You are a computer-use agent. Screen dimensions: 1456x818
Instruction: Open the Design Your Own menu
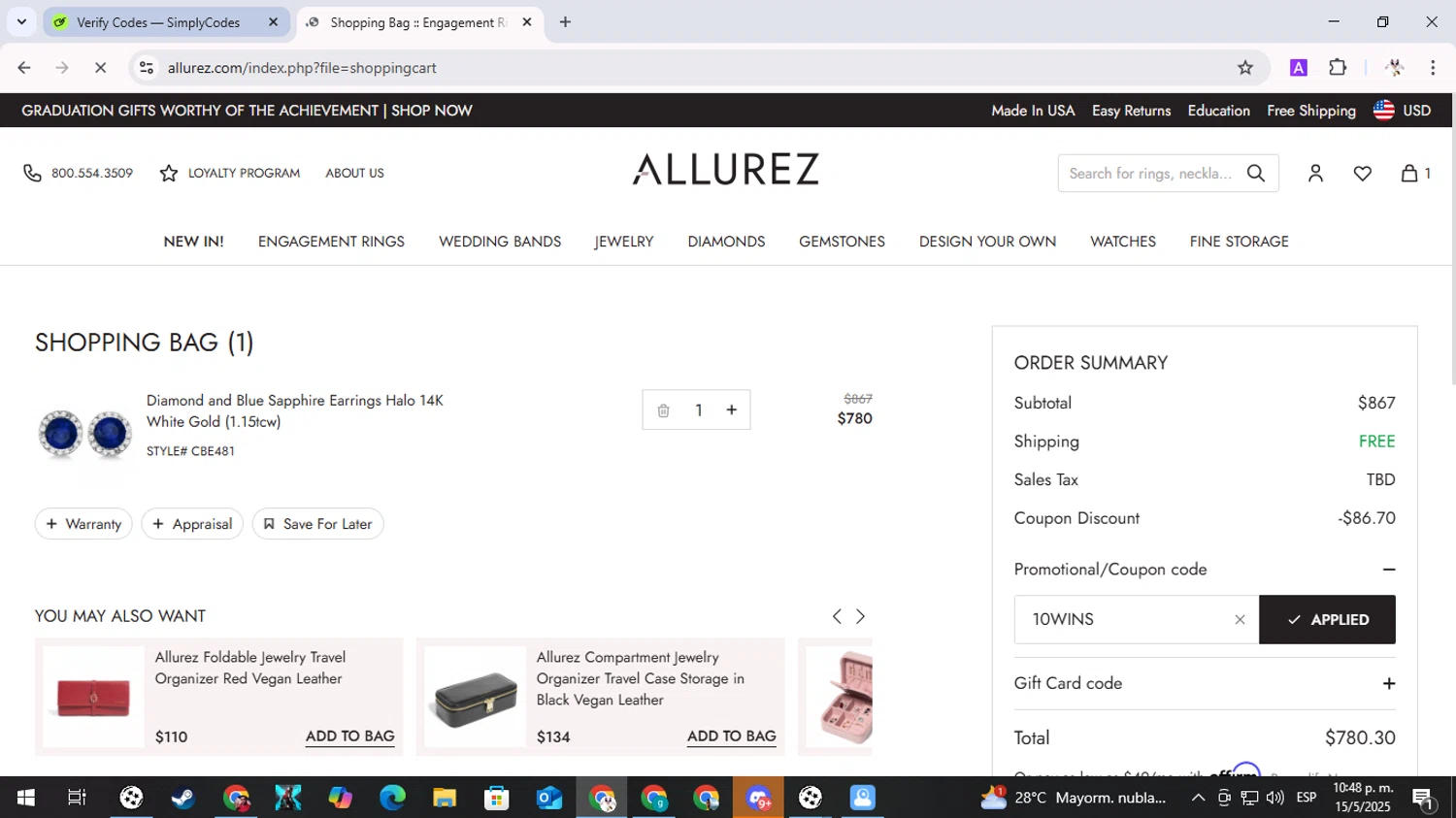tap(987, 242)
